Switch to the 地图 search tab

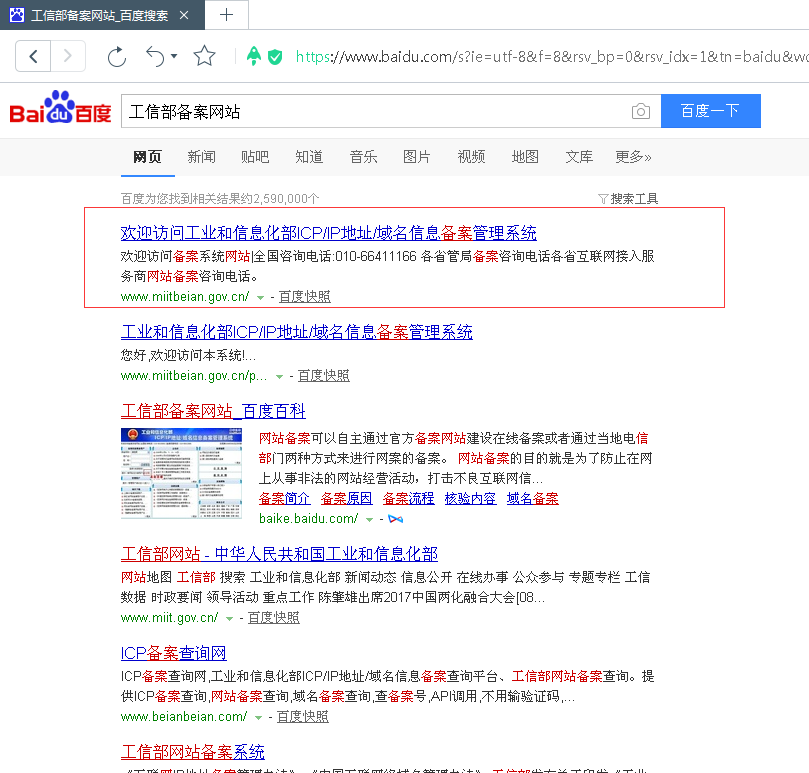click(x=525, y=157)
